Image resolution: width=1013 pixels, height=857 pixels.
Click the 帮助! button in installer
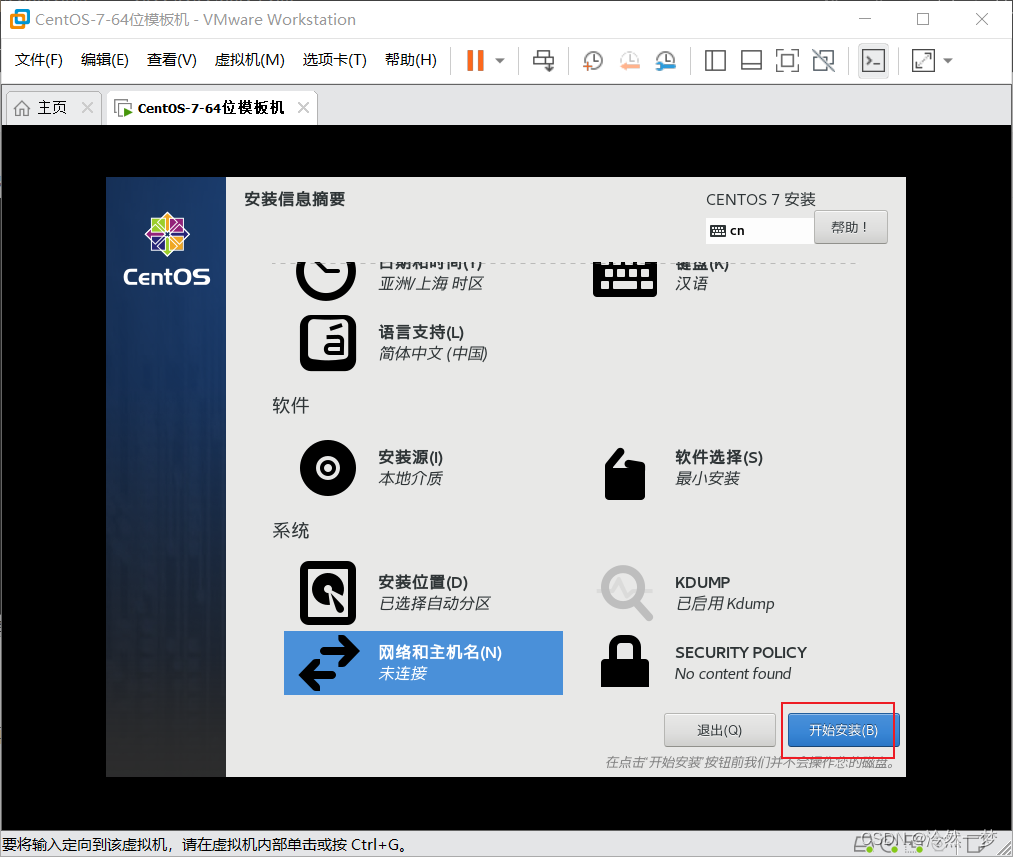coord(850,227)
